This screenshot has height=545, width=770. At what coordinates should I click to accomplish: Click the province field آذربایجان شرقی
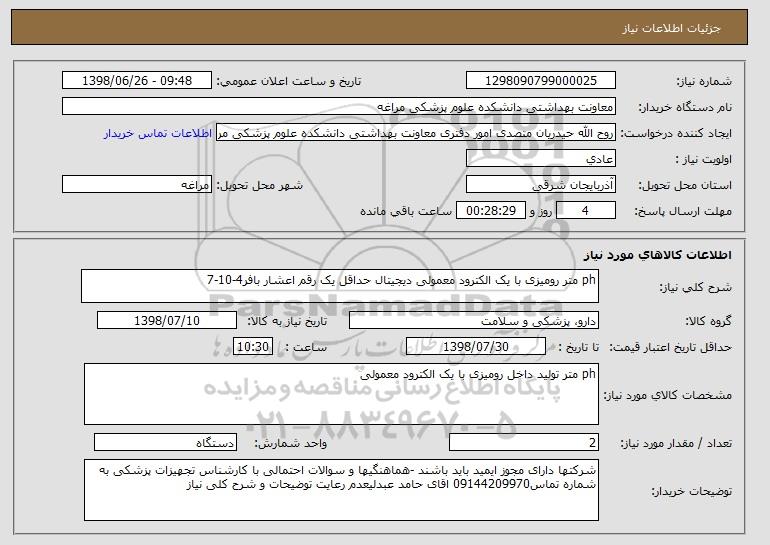click(541, 185)
